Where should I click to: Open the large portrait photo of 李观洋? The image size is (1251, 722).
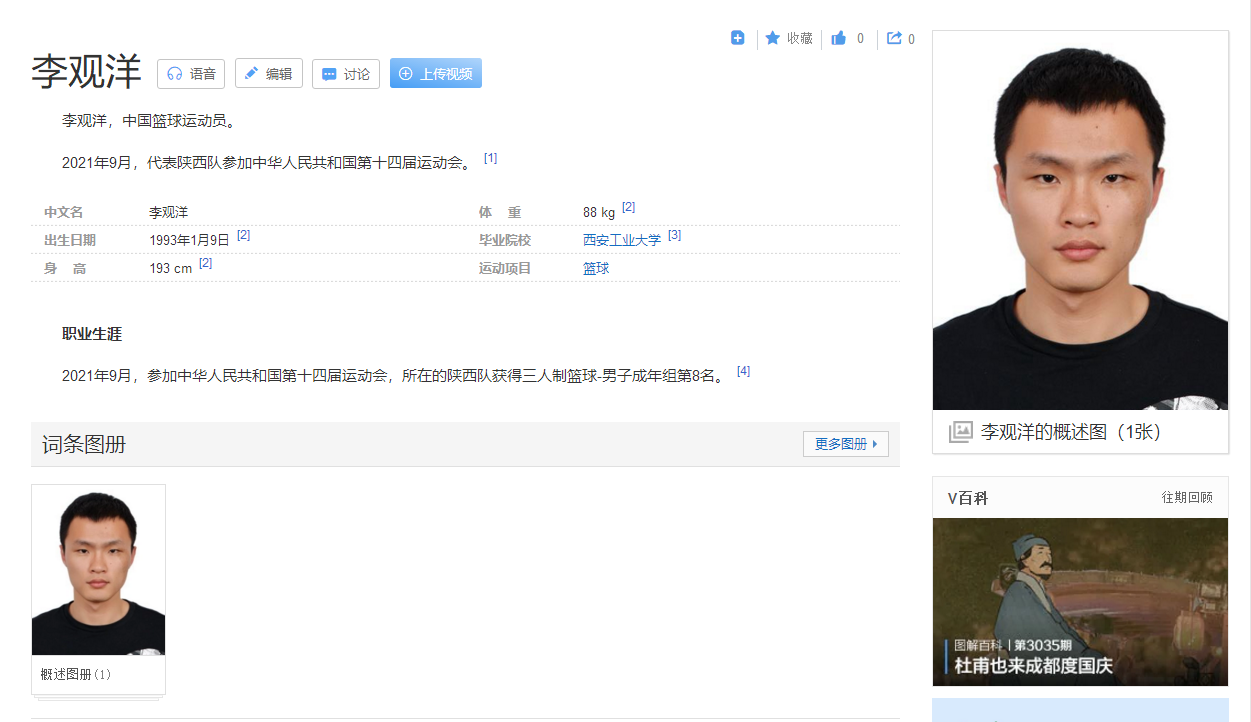[1080, 221]
